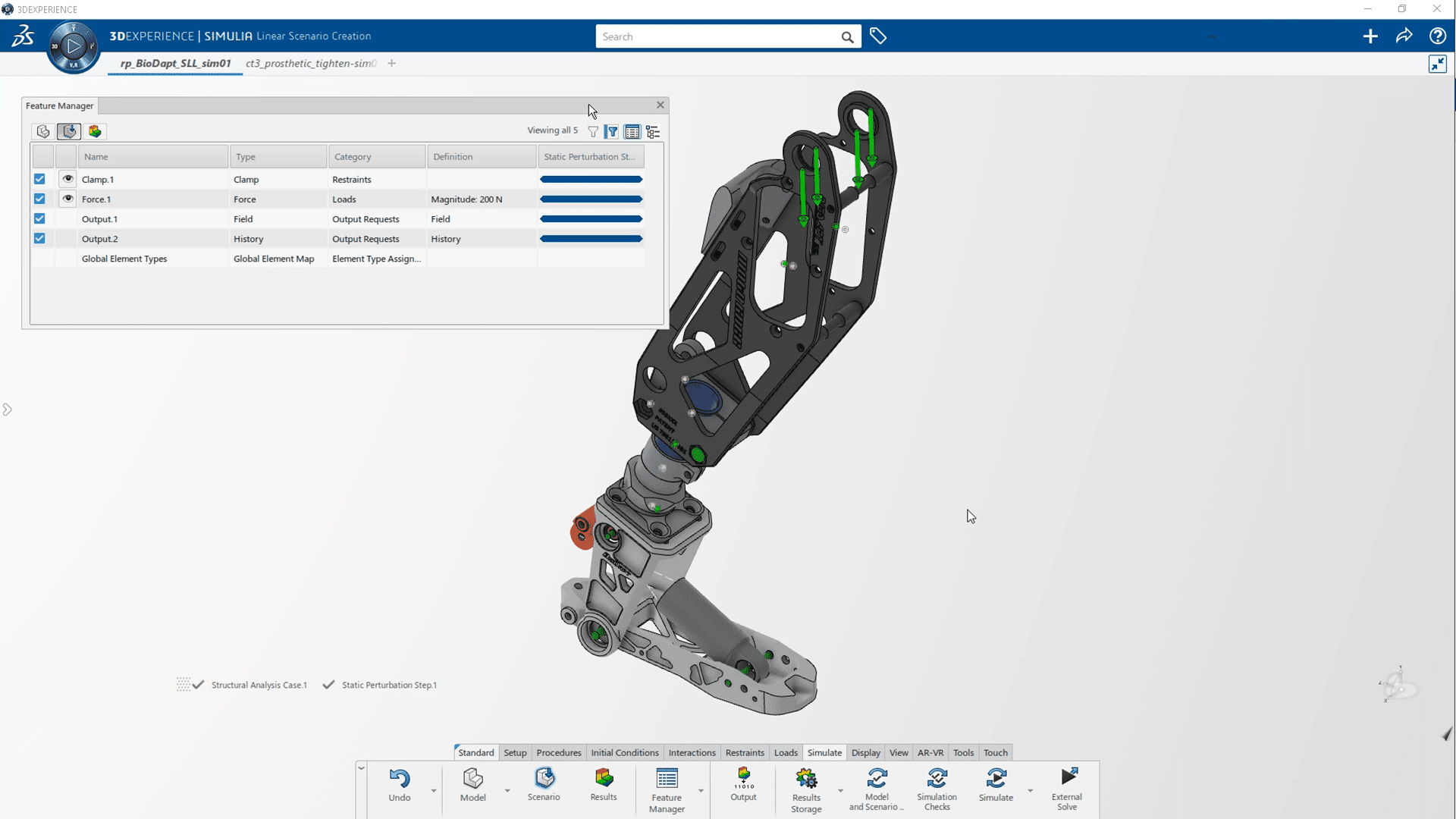1456x819 pixels.
Task: Toggle Output.1 field checkbox on
Action: click(x=39, y=218)
